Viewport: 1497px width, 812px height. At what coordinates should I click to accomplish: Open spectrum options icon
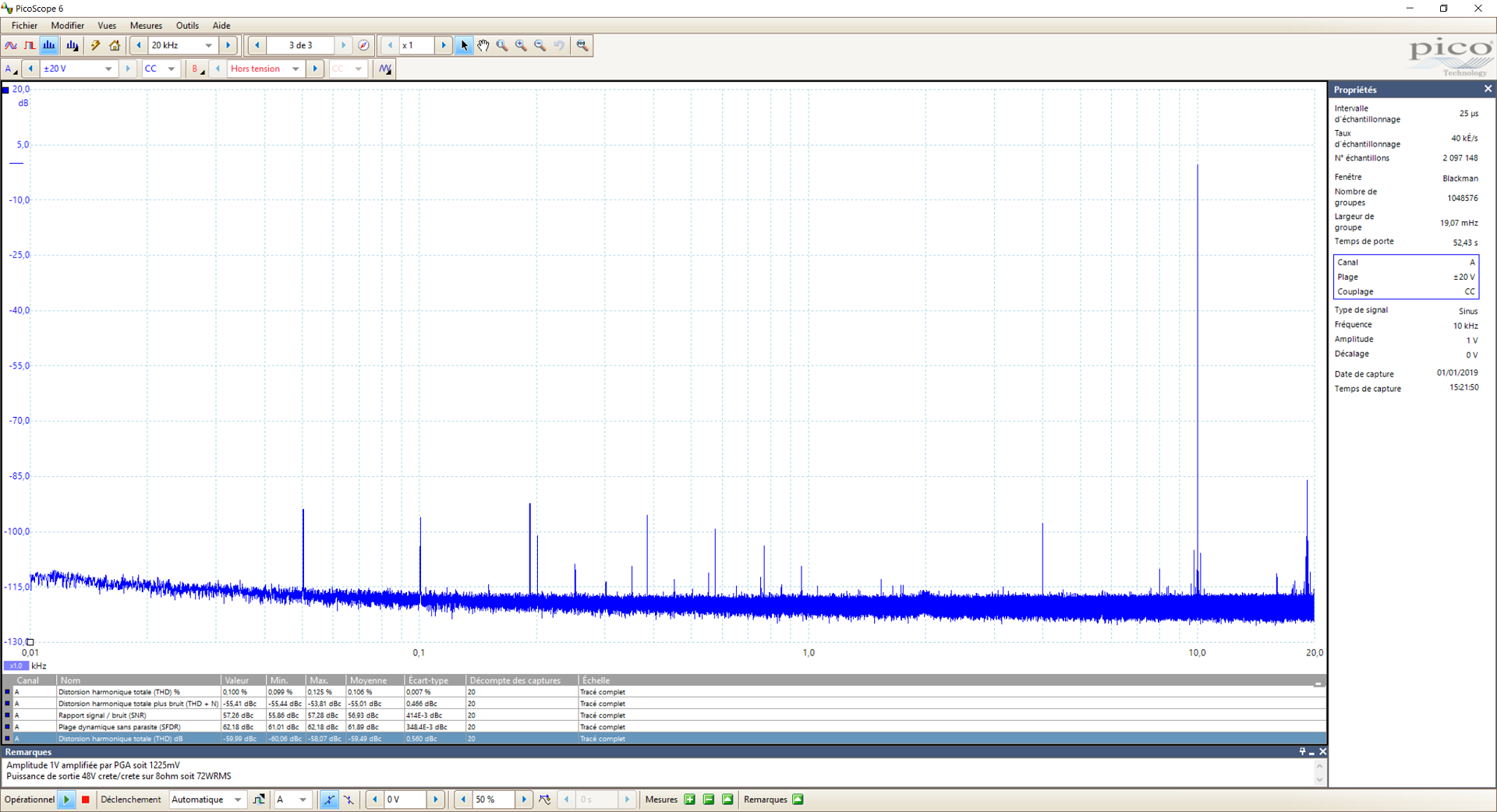[x=72, y=45]
